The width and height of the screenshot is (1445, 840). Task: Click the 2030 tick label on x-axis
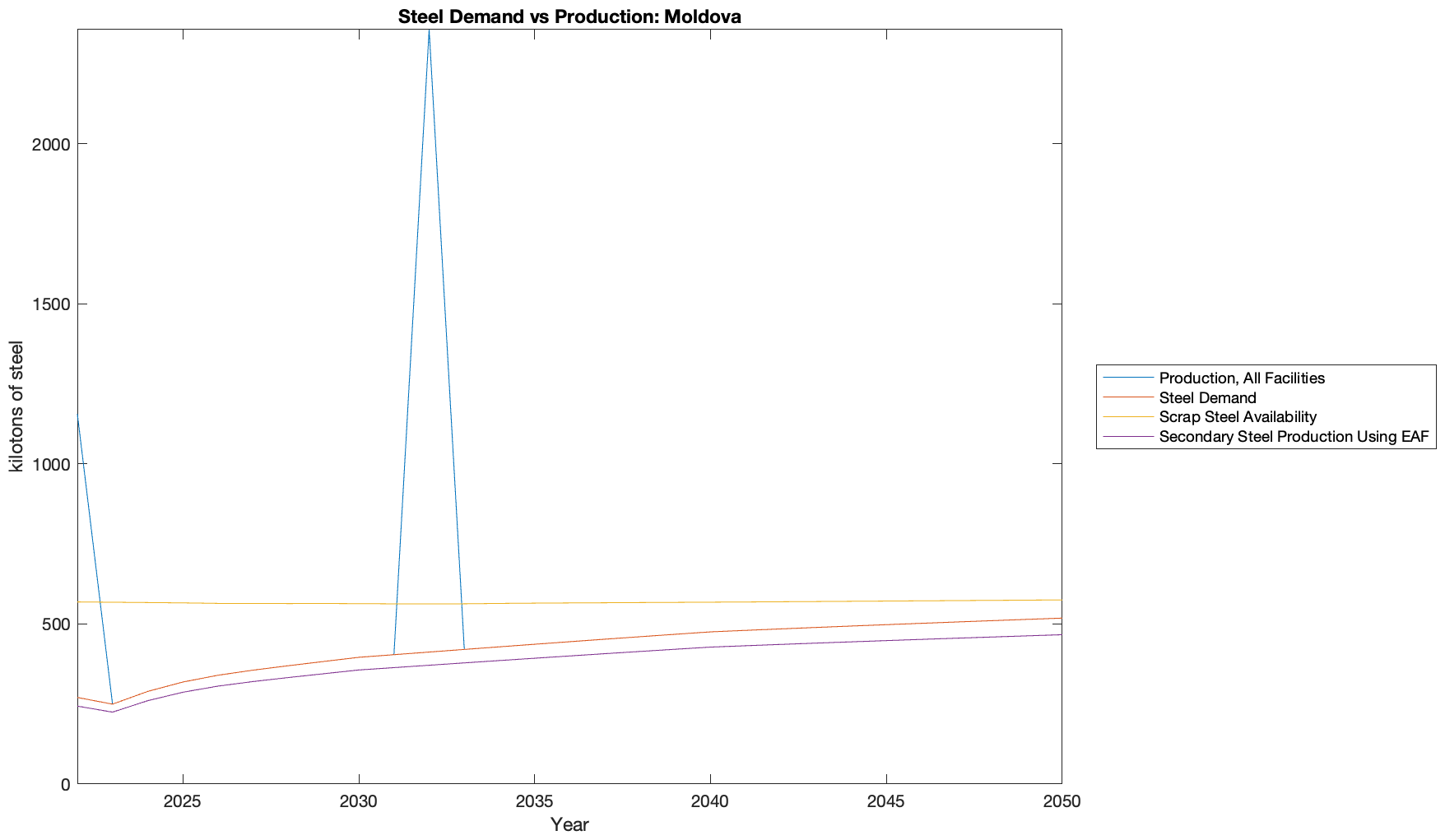tap(359, 802)
